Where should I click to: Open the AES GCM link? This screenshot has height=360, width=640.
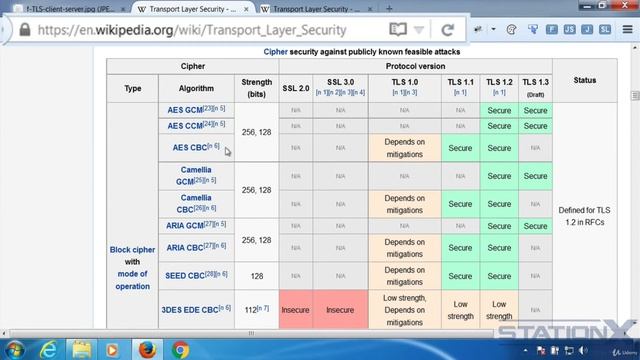coord(185,110)
